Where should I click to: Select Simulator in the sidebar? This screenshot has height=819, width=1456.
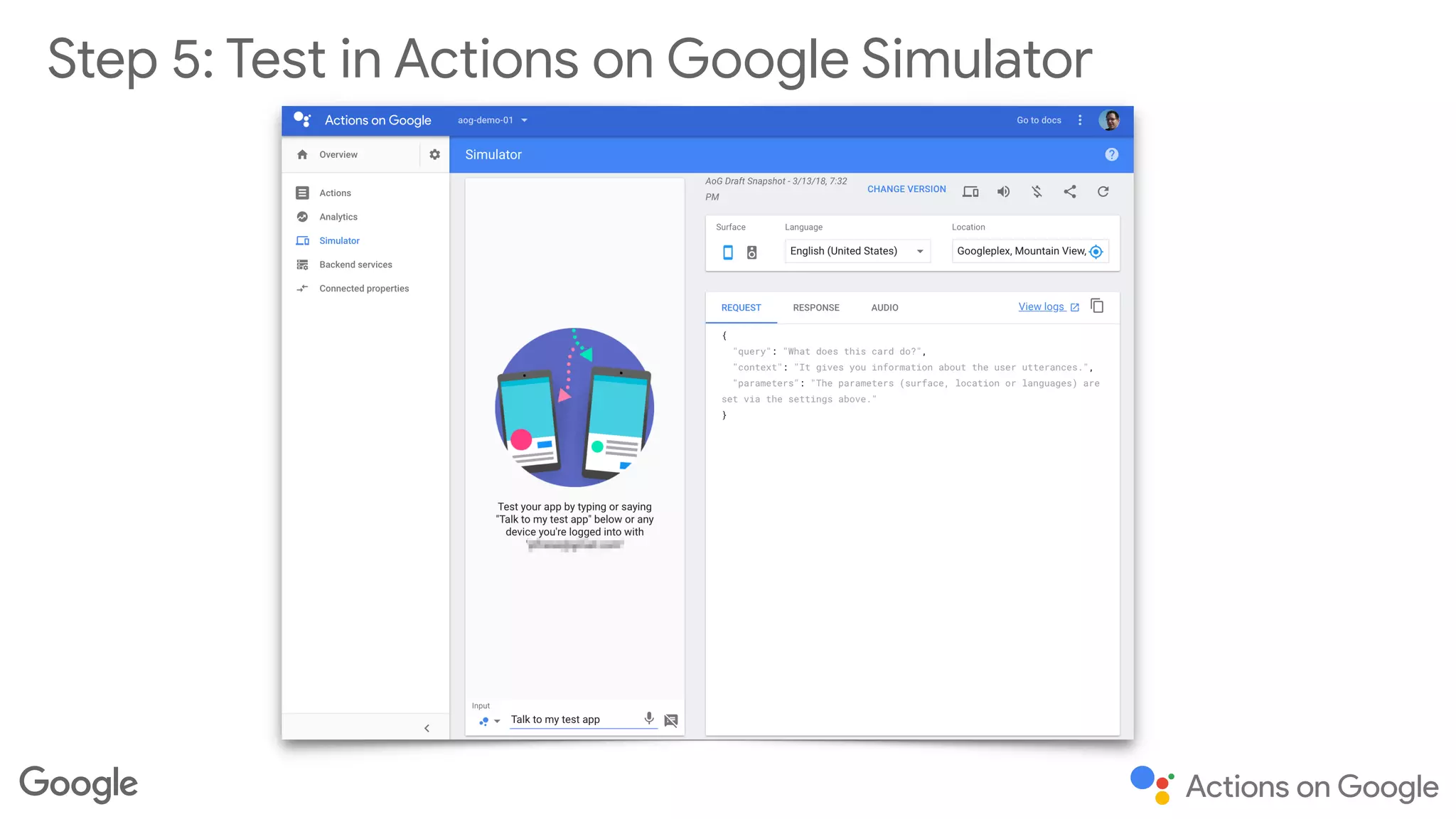point(339,240)
